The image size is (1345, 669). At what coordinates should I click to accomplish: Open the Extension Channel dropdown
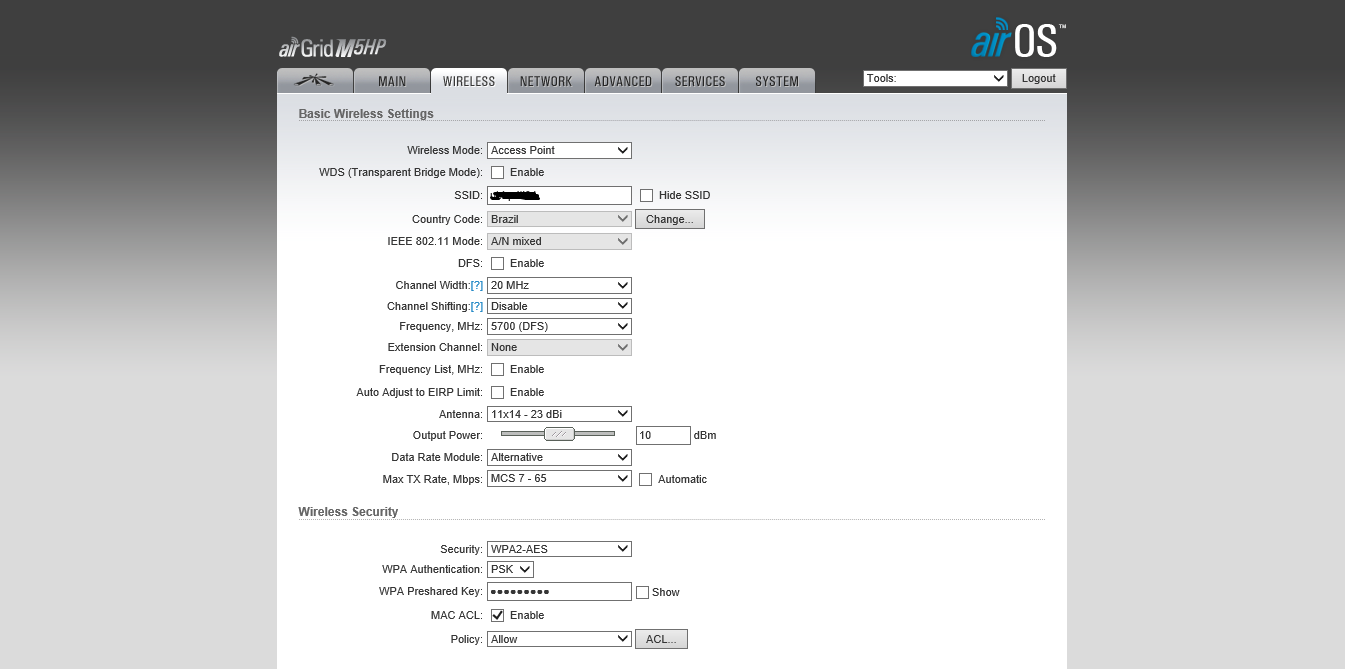click(x=559, y=347)
